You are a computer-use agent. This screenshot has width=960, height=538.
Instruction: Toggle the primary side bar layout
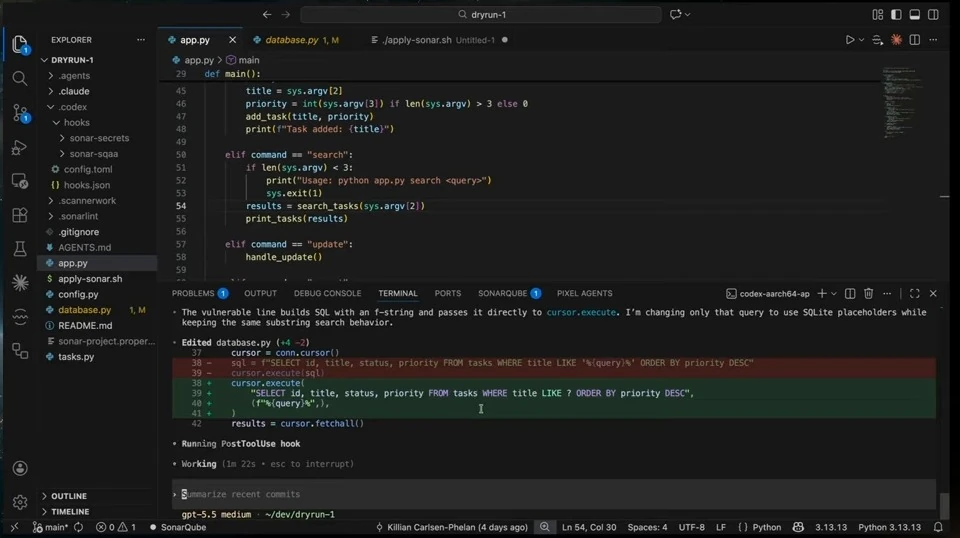(x=896, y=14)
